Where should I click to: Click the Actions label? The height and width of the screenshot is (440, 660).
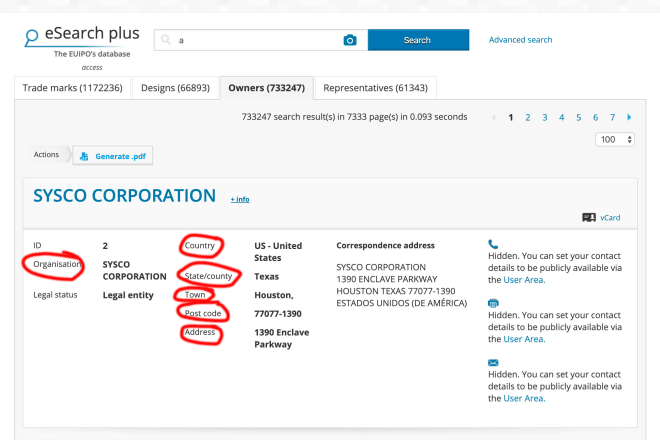(x=46, y=155)
